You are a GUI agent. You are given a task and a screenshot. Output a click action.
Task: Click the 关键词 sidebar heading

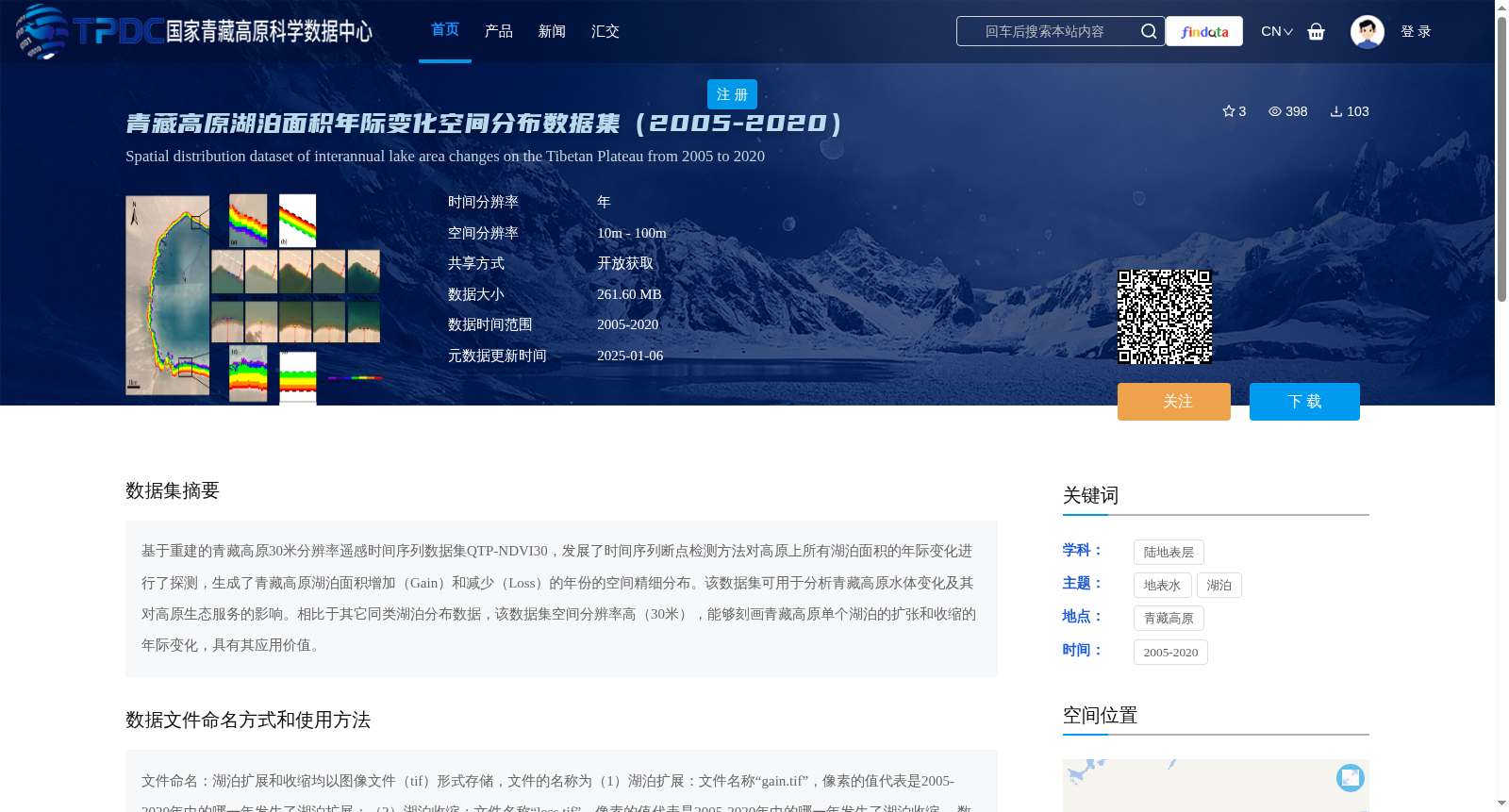(1090, 495)
